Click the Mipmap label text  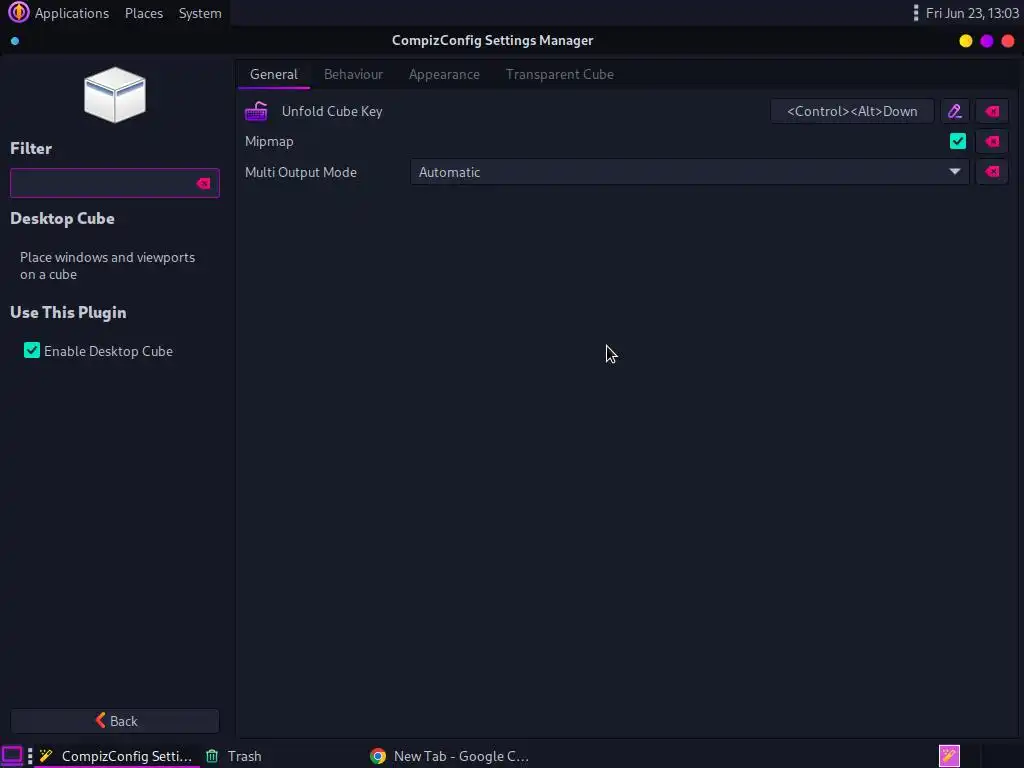tap(269, 142)
